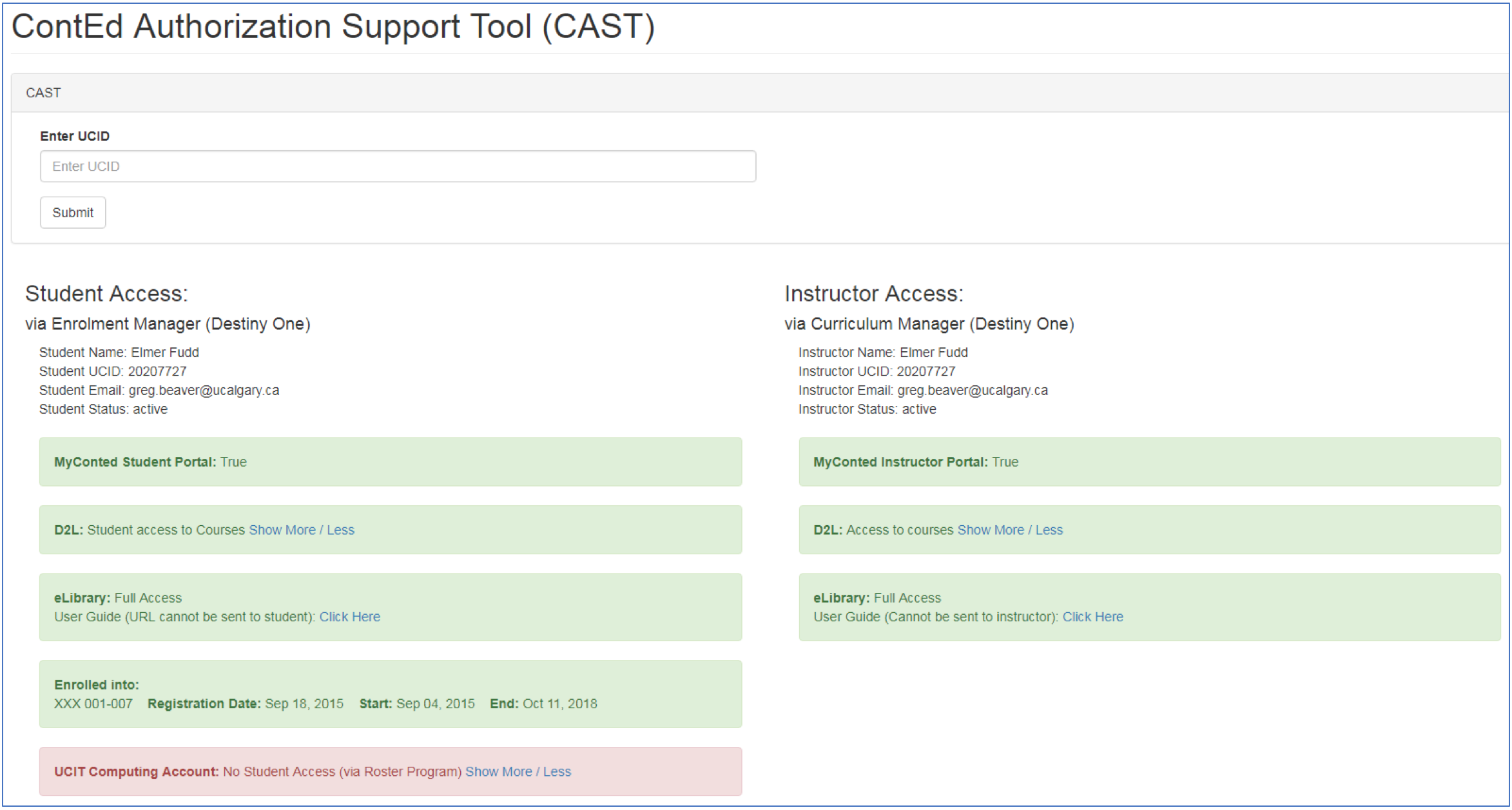Click the Instructor Status active line
1512x810 pixels.
(x=867, y=409)
